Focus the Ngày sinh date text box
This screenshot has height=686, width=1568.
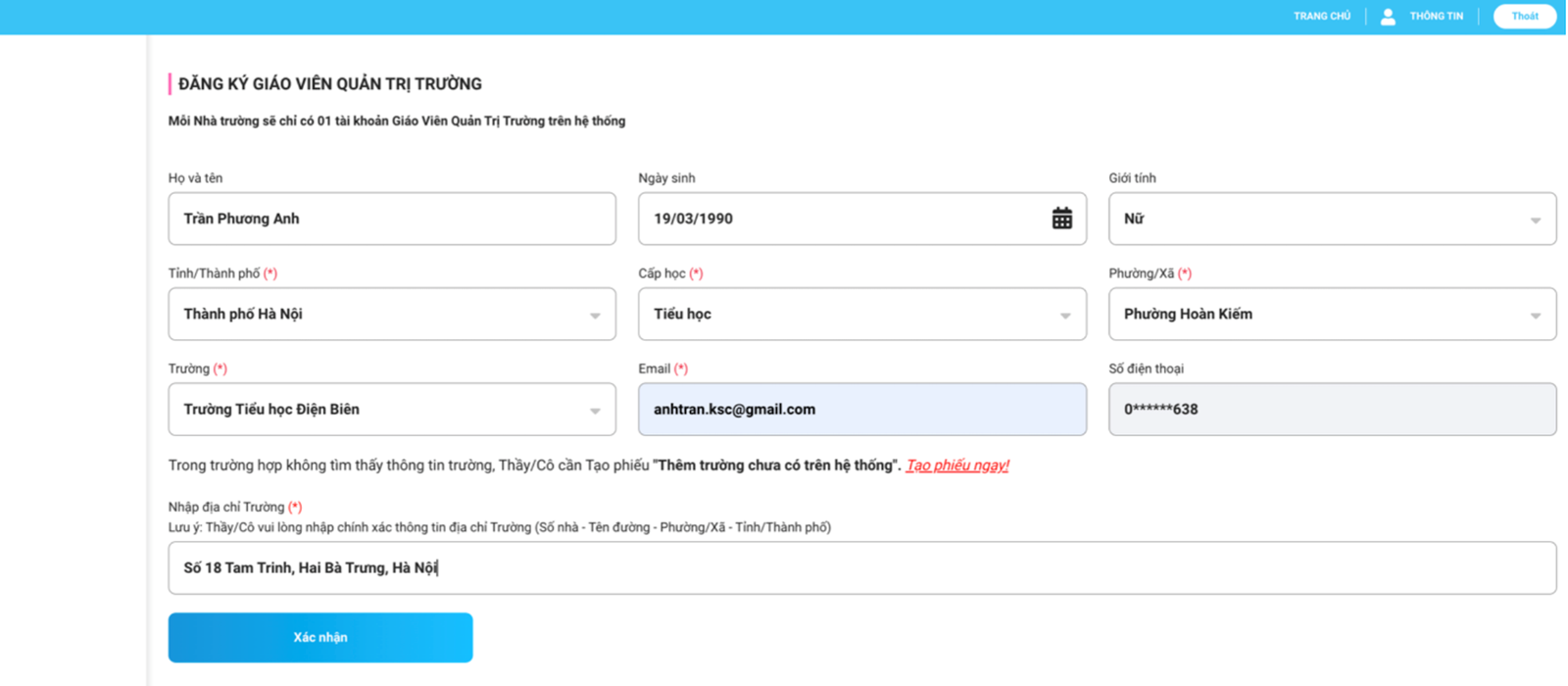click(x=843, y=219)
